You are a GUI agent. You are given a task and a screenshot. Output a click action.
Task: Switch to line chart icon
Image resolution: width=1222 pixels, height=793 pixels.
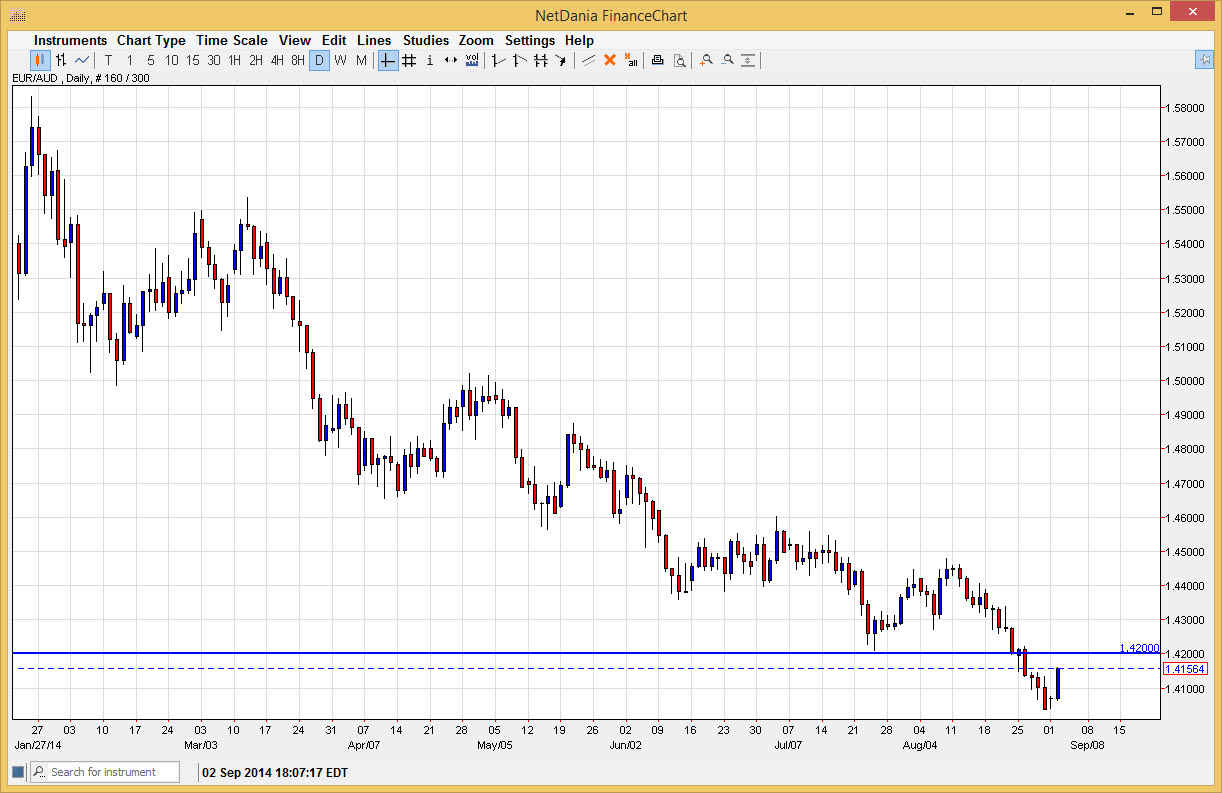click(x=82, y=60)
